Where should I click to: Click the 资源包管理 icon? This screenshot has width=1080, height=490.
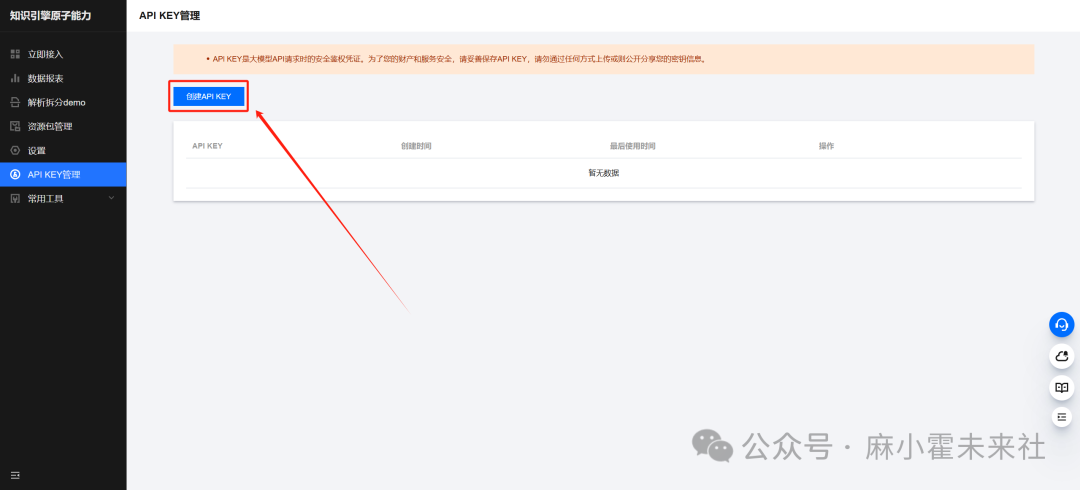point(15,126)
